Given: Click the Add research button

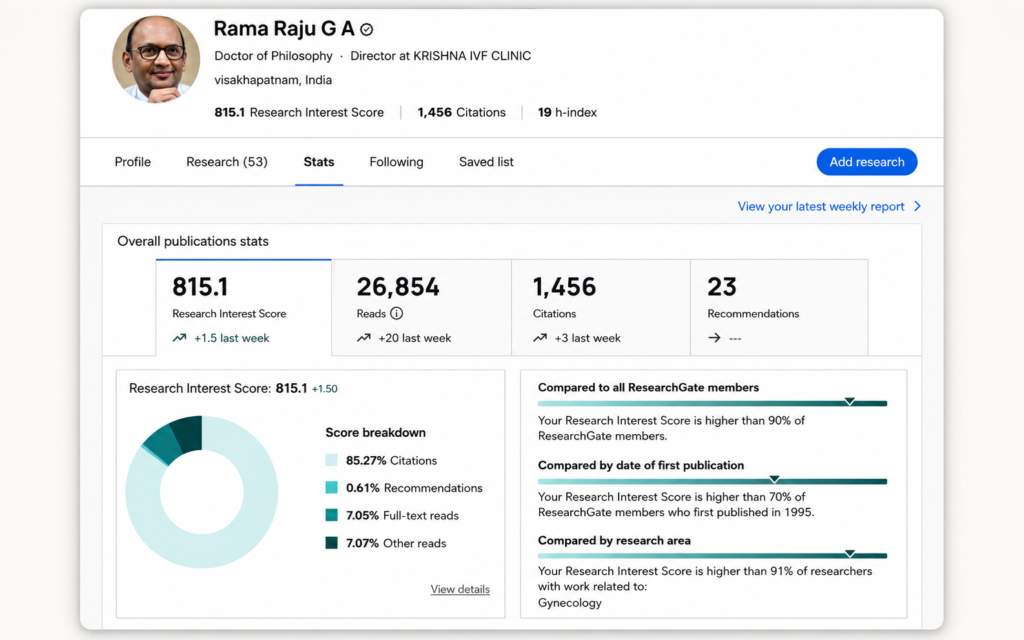Looking at the screenshot, I should tap(867, 162).
